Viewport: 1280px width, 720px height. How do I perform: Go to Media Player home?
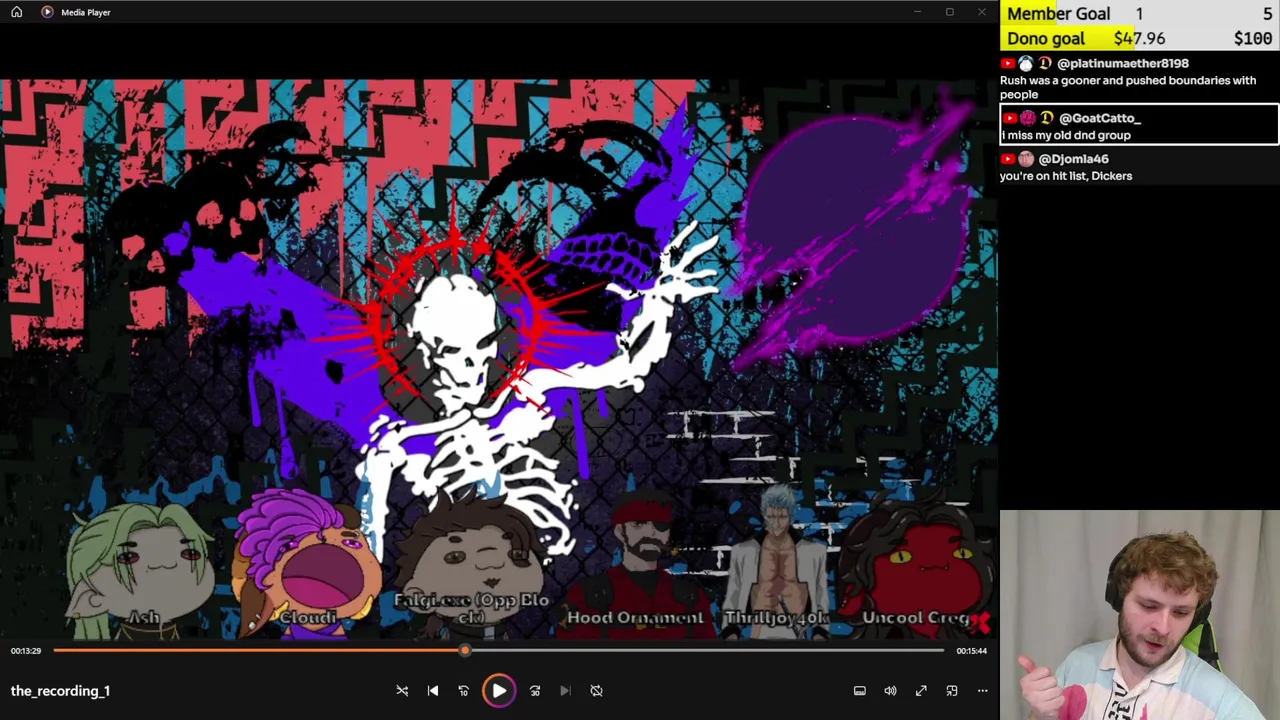[x=16, y=12]
